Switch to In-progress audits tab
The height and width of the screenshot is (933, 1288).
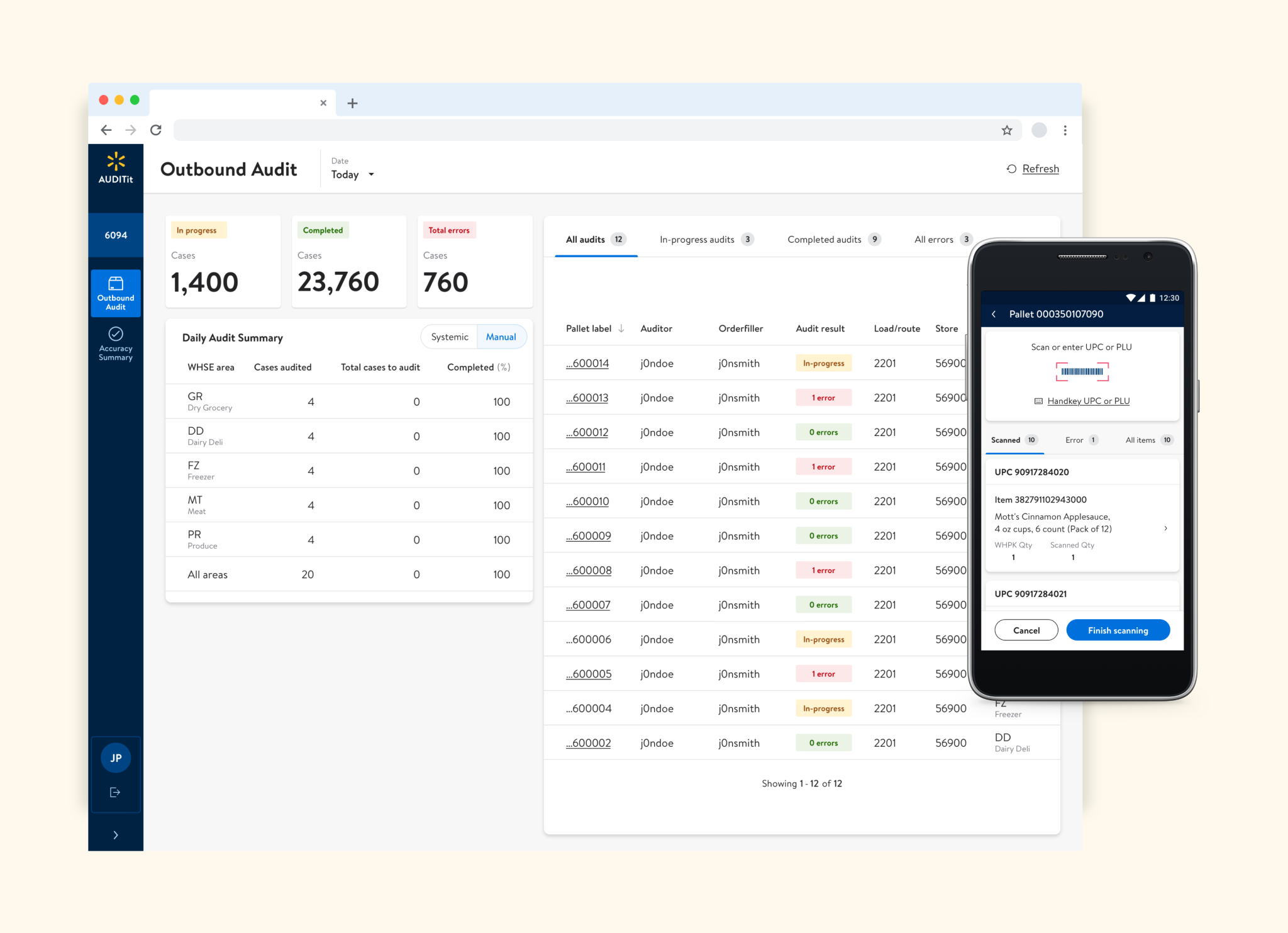[x=706, y=240]
